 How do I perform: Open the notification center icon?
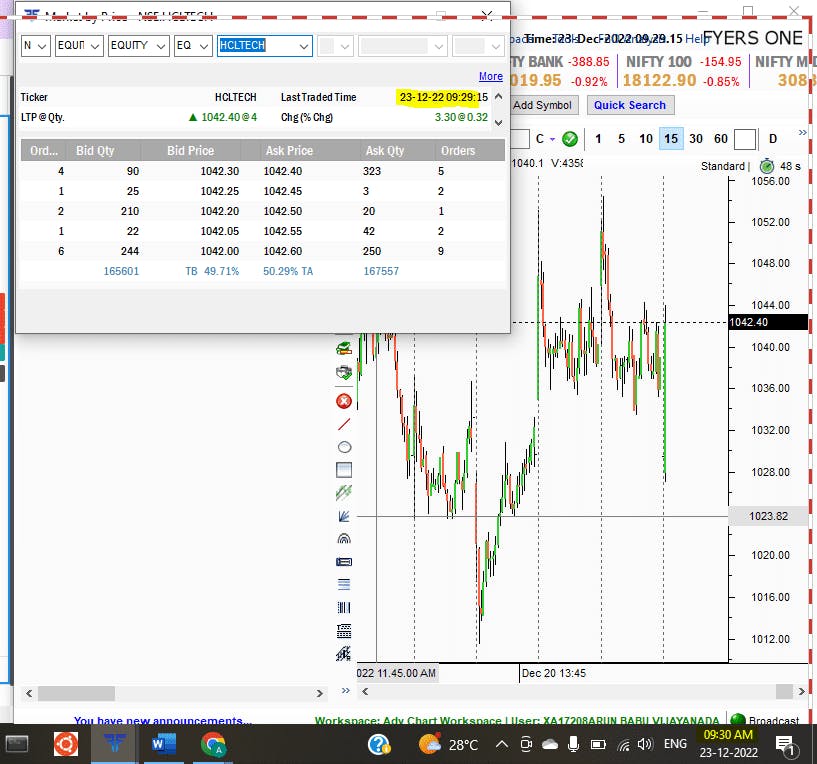click(x=785, y=745)
